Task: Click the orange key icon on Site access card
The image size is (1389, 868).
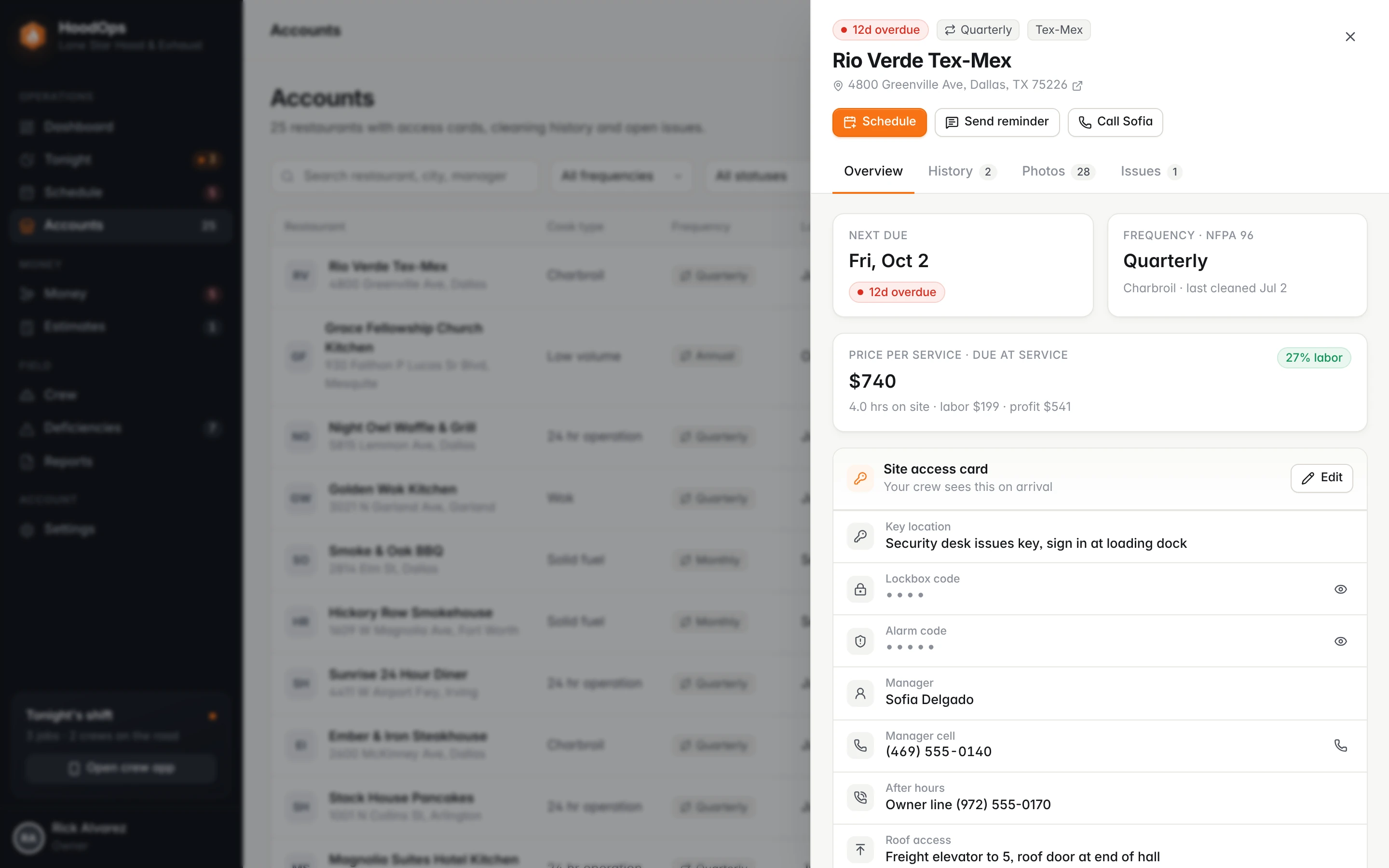Action: (860, 477)
